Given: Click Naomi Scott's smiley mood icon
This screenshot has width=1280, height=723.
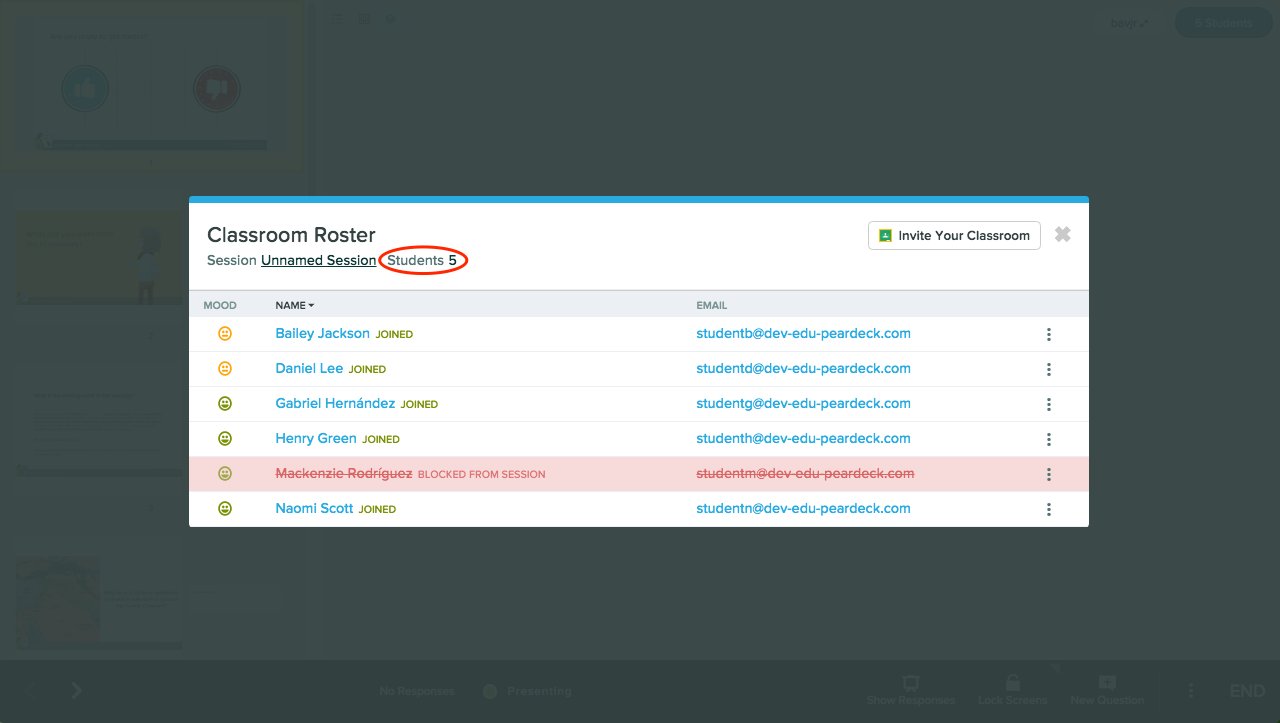Looking at the screenshot, I should pyautogui.click(x=225, y=508).
